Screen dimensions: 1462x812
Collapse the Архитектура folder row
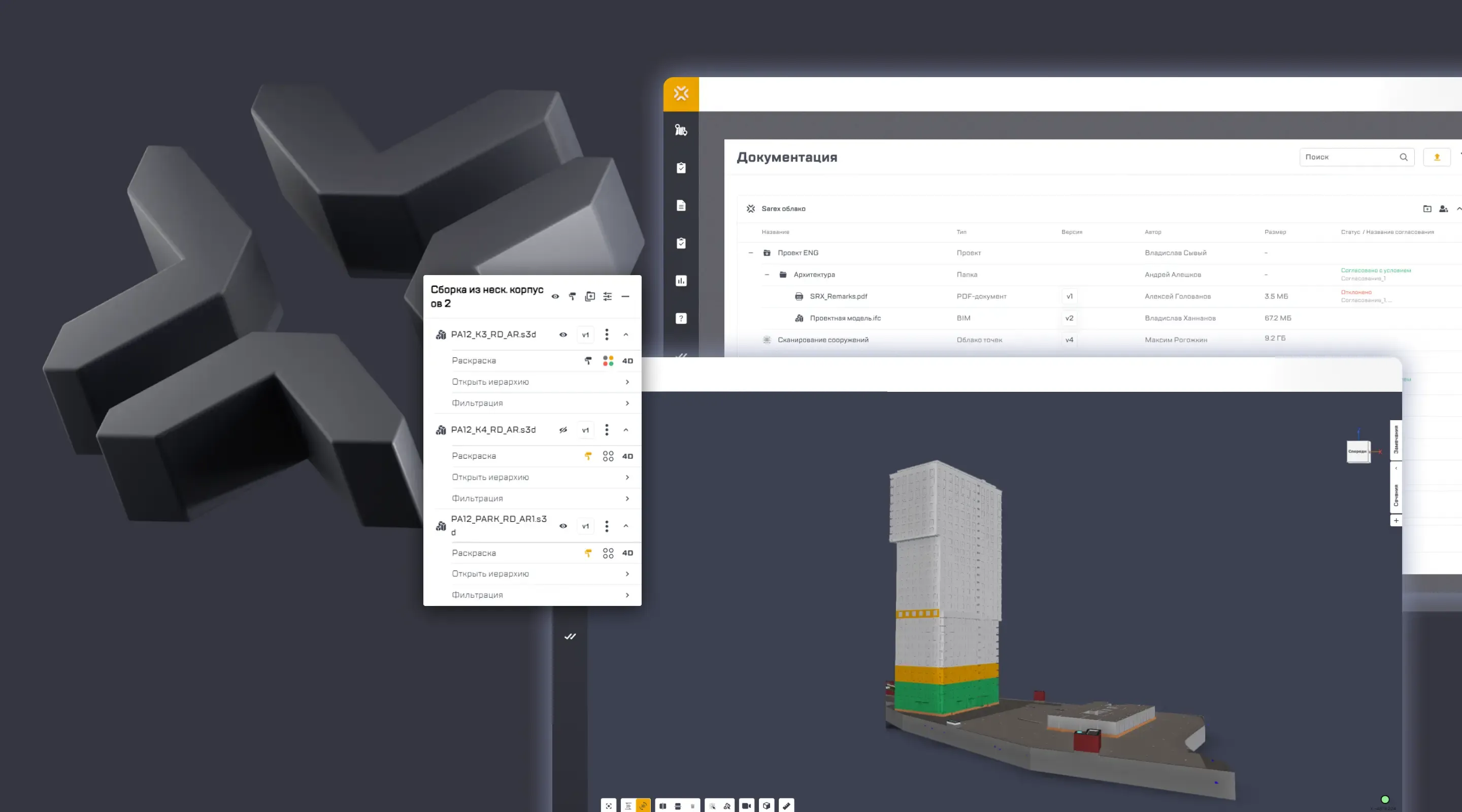[x=767, y=275]
